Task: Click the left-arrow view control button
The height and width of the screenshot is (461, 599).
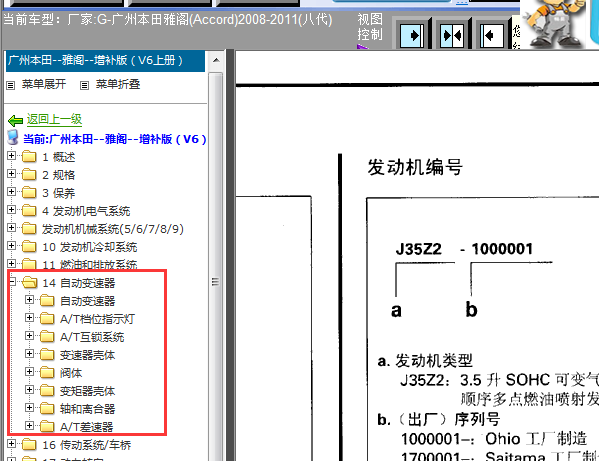Action: [492, 36]
